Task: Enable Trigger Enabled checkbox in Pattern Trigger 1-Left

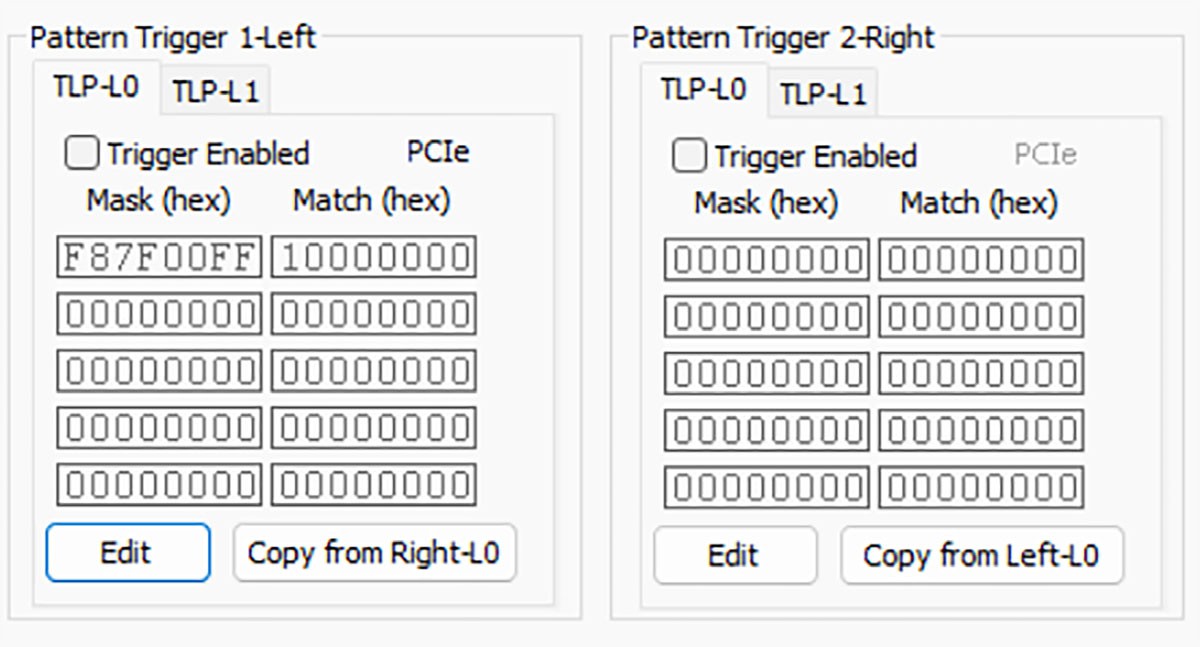Action: pyautogui.click(x=82, y=153)
